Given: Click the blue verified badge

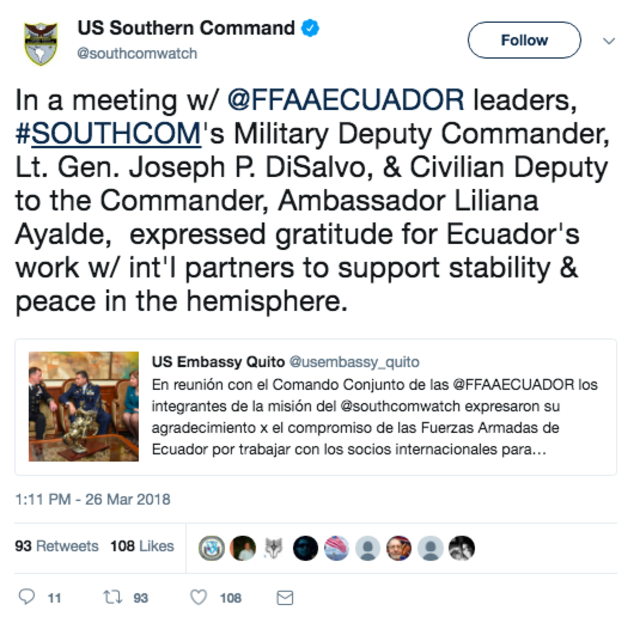Looking at the screenshot, I should [310, 28].
